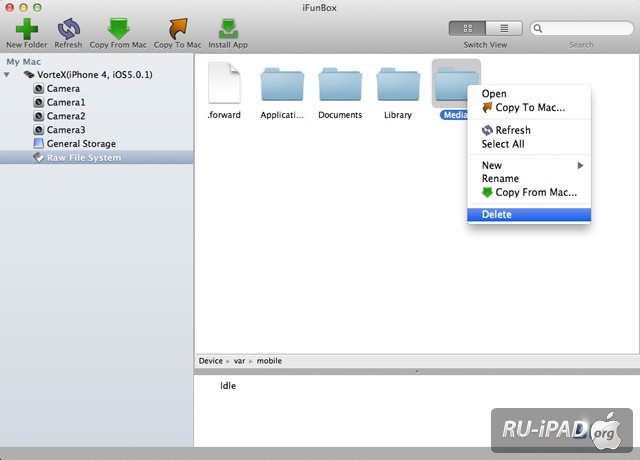Screen dimensions: 640x460
Task: Click the Library folder label
Action: tap(398, 115)
